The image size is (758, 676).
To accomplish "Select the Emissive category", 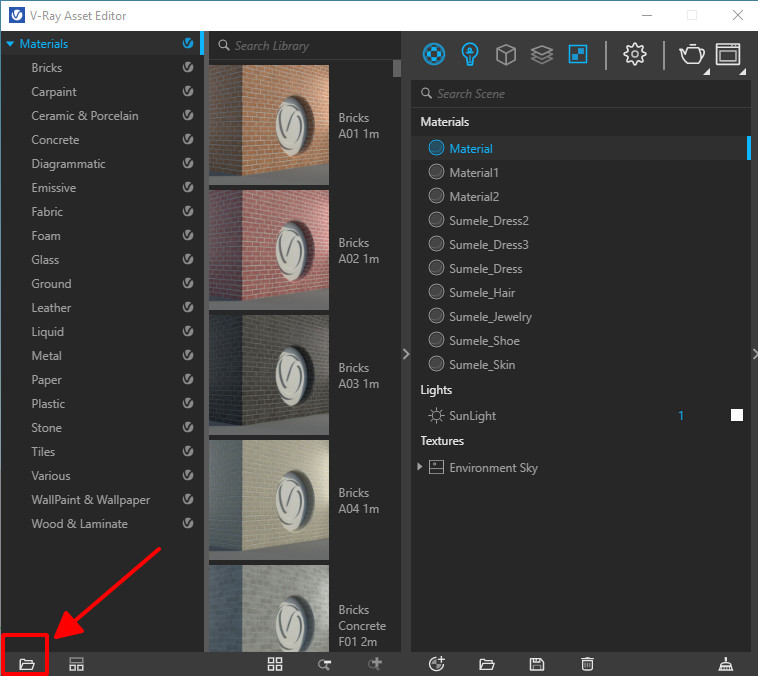I will pos(54,188).
